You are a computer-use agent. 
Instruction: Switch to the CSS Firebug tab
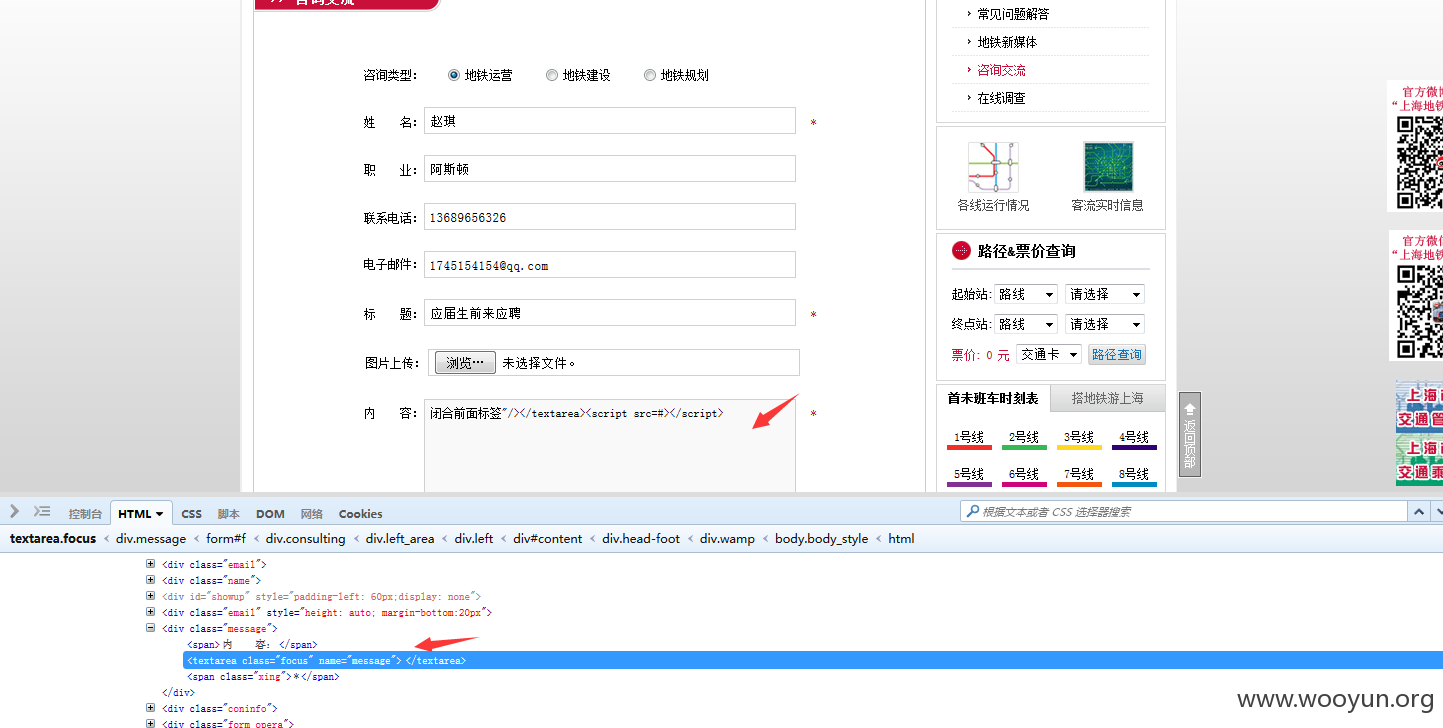coord(191,514)
